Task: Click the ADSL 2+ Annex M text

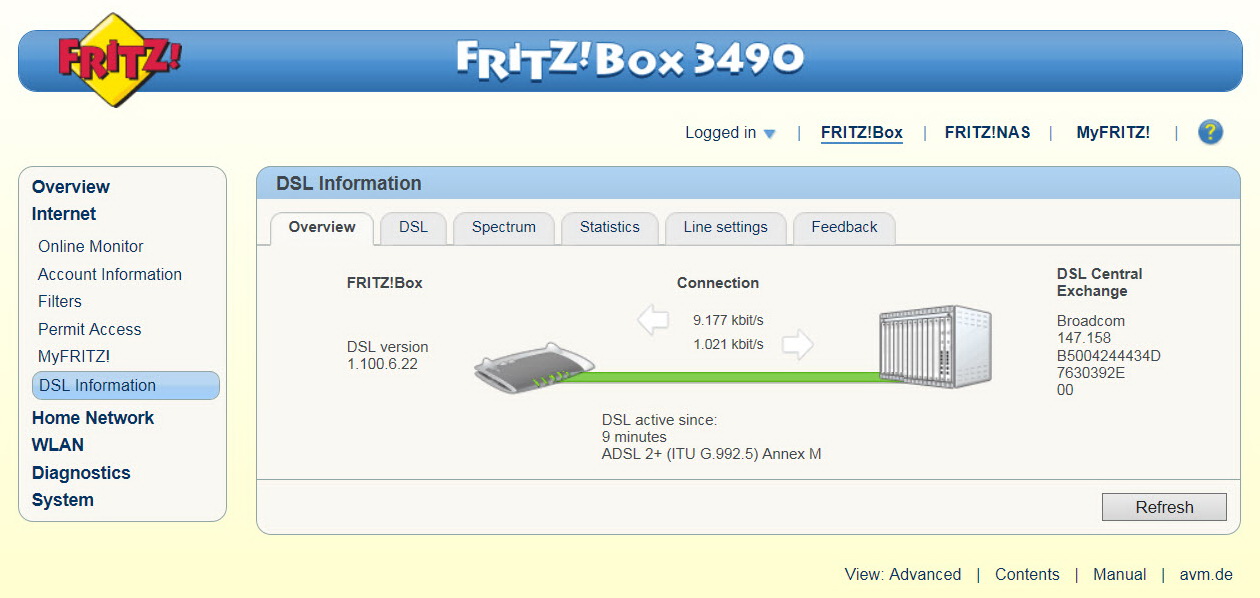Action: click(x=711, y=454)
